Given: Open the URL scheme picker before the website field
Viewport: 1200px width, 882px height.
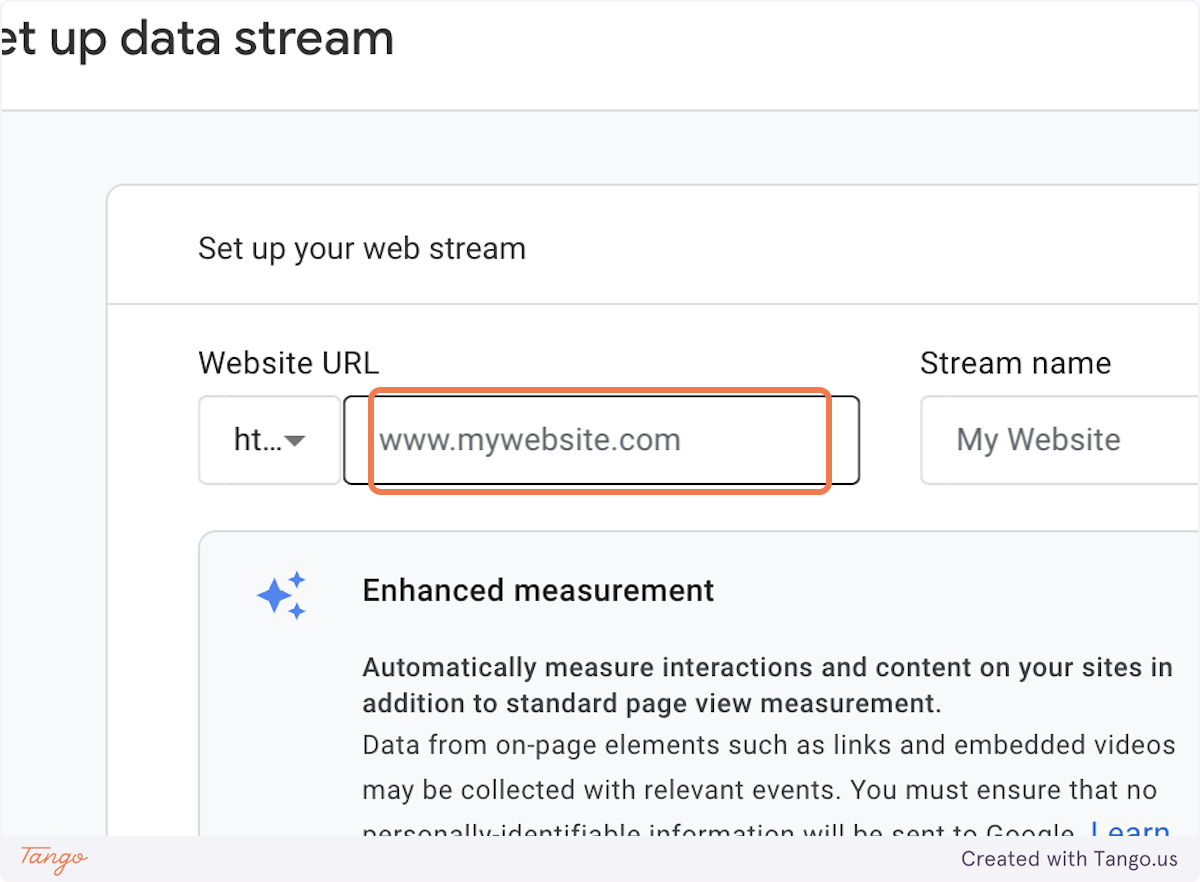Looking at the screenshot, I should coord(269,440).
